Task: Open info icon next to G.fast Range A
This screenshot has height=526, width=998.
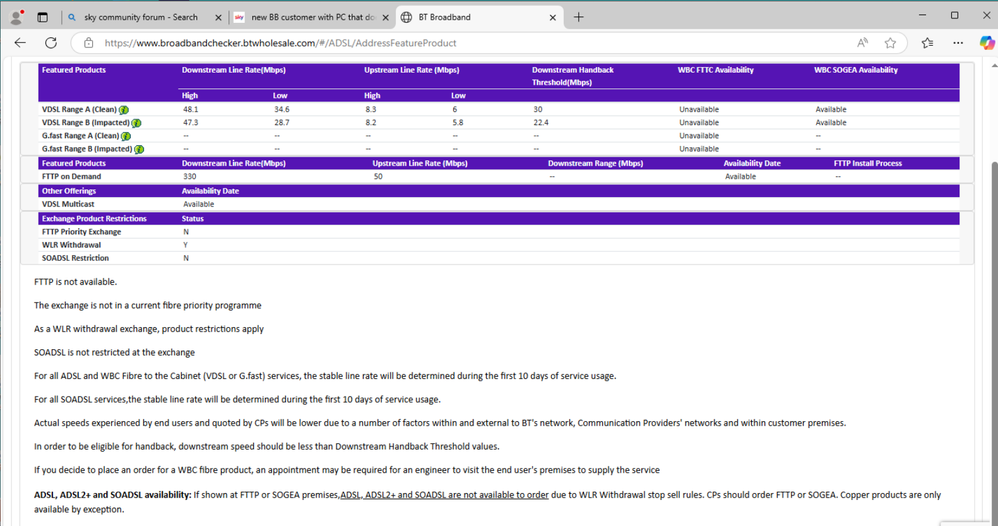Action: [126, 135]
